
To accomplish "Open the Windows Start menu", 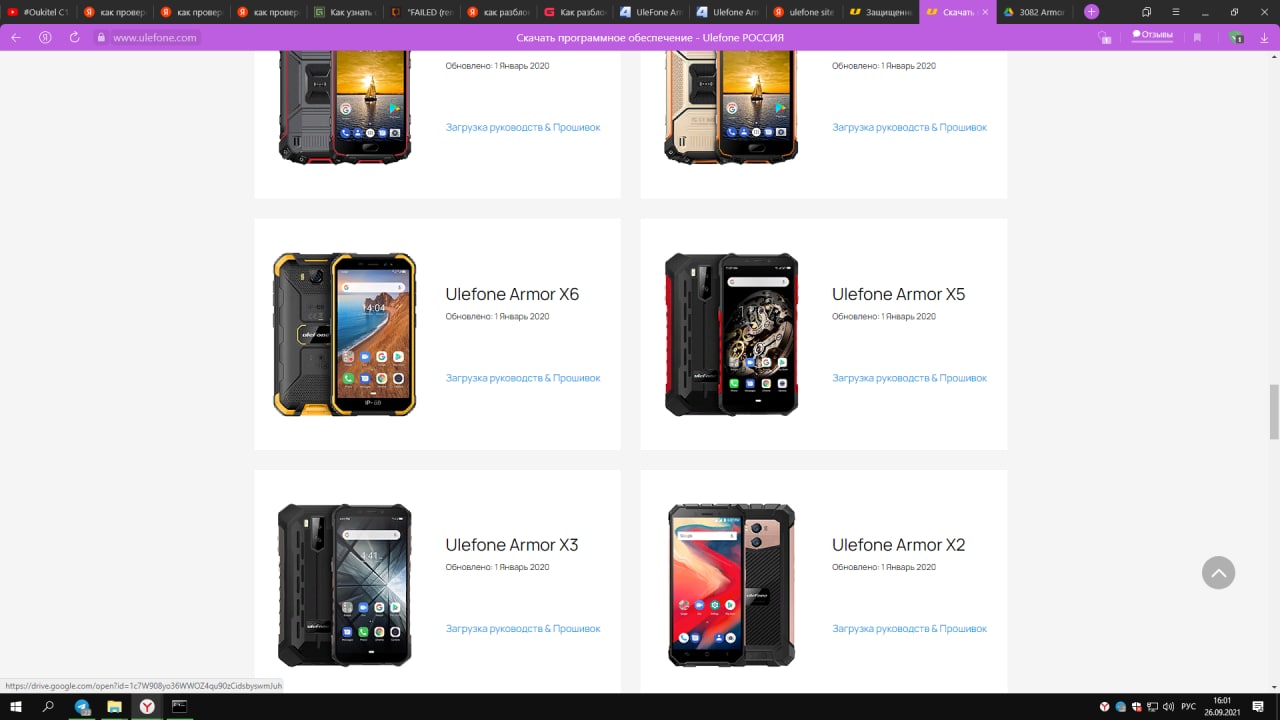I will [x=16, y=707].
